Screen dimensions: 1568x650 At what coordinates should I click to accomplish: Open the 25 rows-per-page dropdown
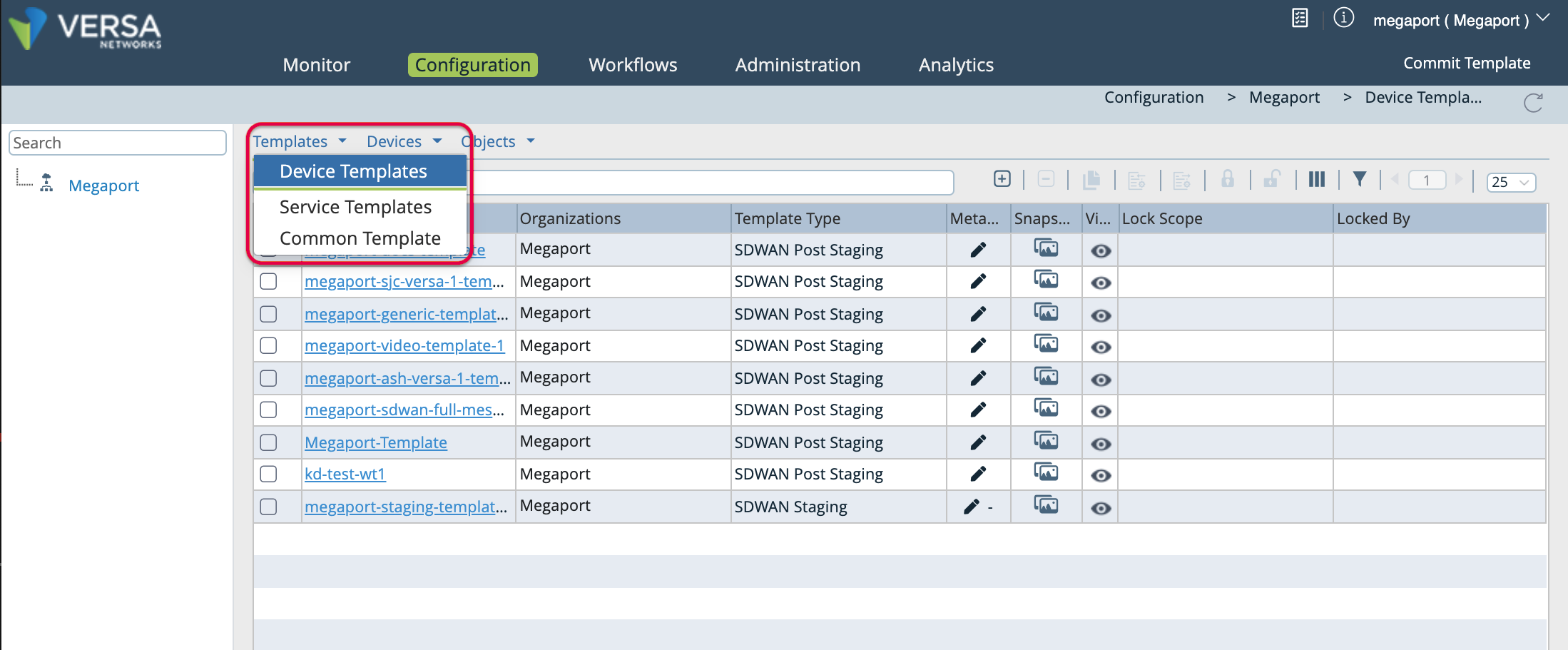(1510, 182)
